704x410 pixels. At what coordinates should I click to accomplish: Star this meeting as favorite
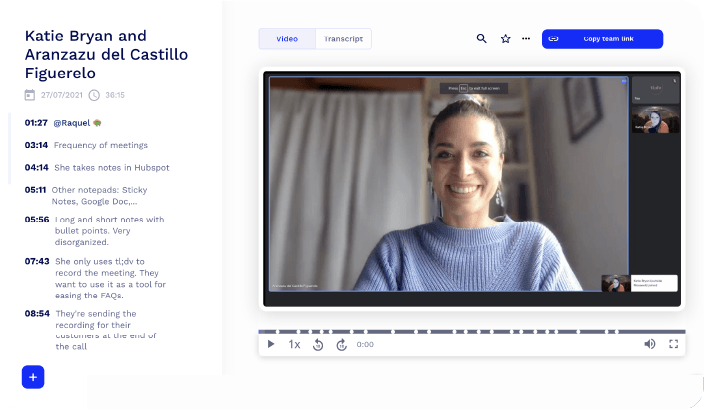505,39
